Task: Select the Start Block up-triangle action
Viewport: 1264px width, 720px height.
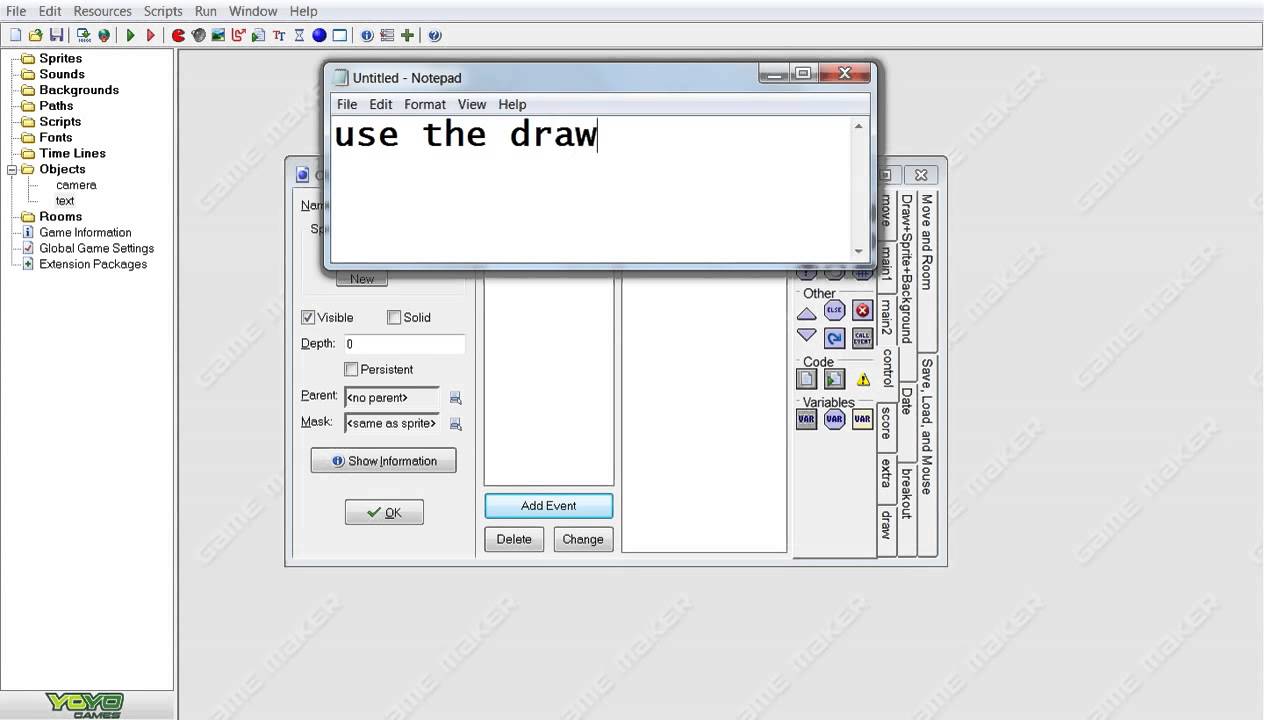Action: tap(806, 312)
